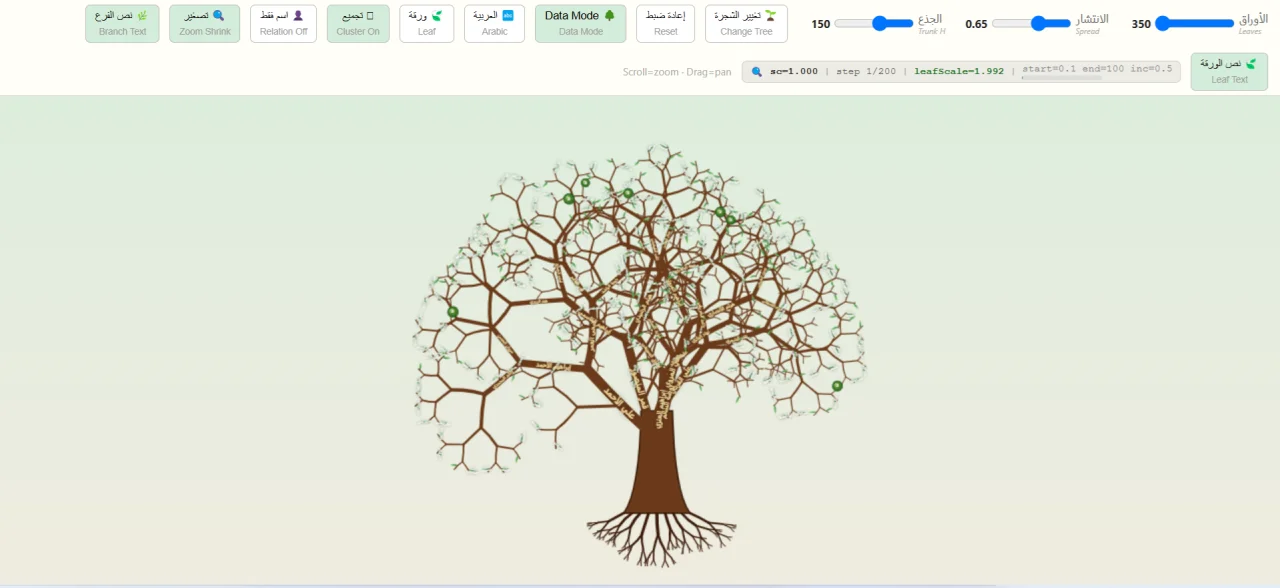This screenshot has height=588, width=1280.
Task: Click the Trunk H value 150
Action: tap(820, 24)
